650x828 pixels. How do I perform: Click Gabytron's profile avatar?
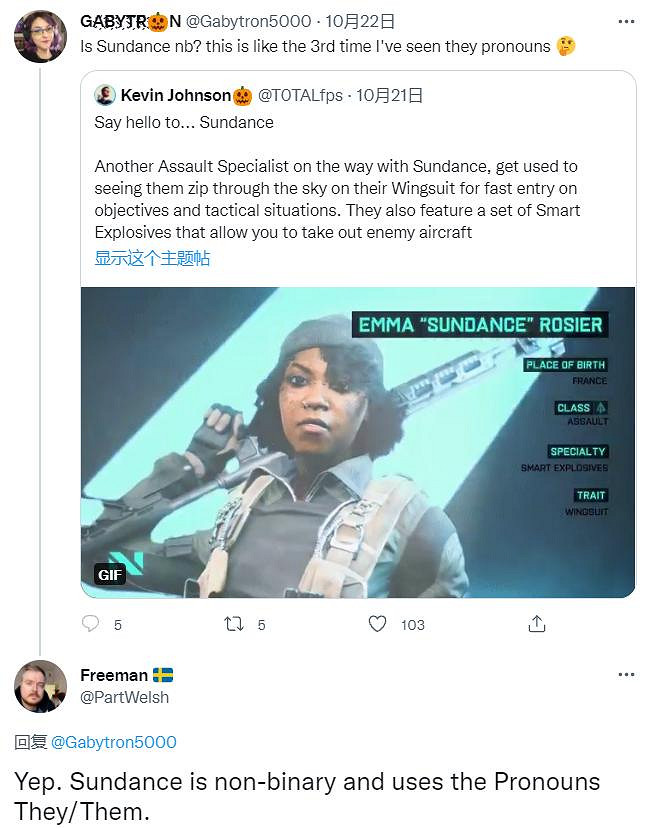(40, 36)
